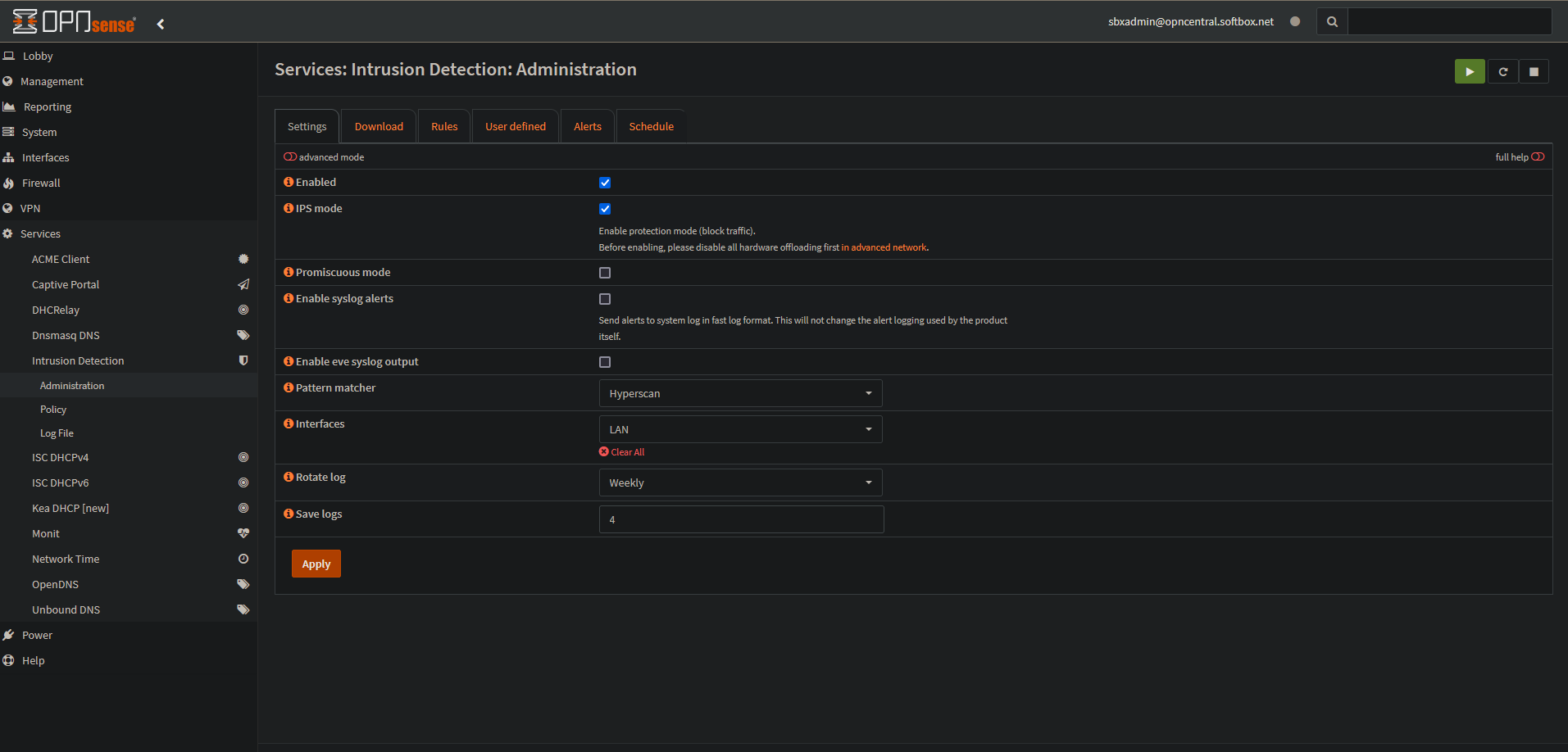Click the info icon beside Promiscuous mode
The height and width of the screenshot is (752, 1568).
[x=289, y=272]
